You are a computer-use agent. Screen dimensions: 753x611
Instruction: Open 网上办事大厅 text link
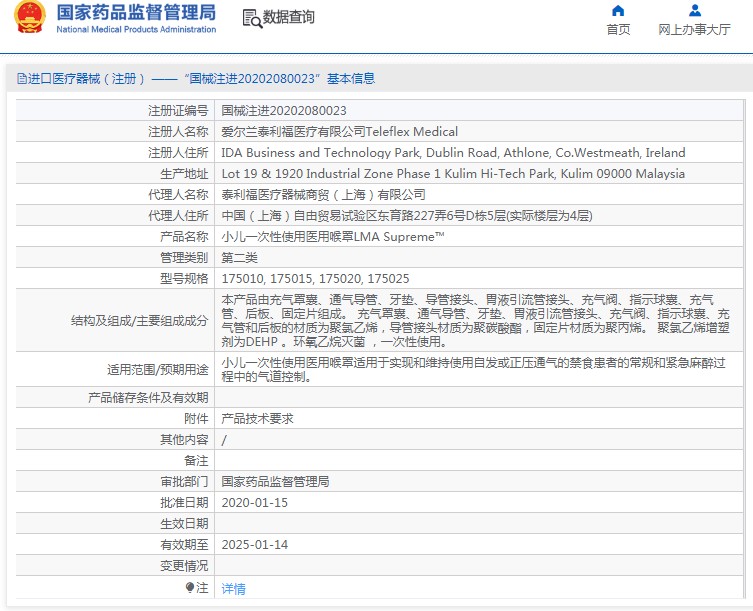tap(694, 30)
